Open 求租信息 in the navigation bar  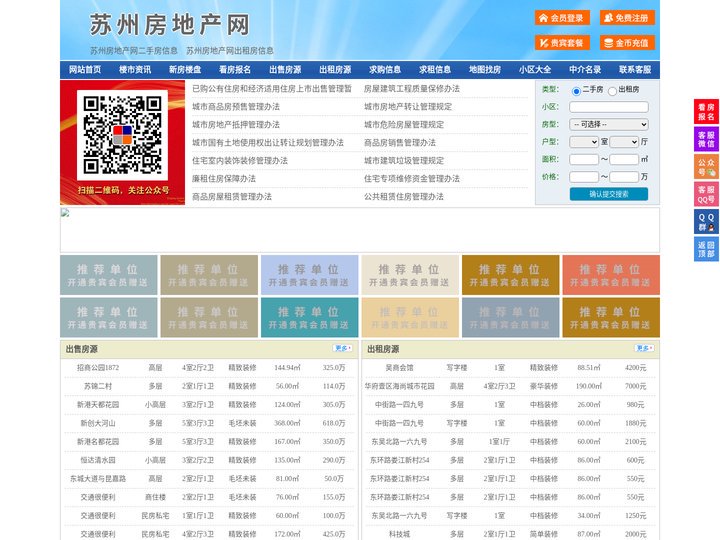(x=435, y=70)
